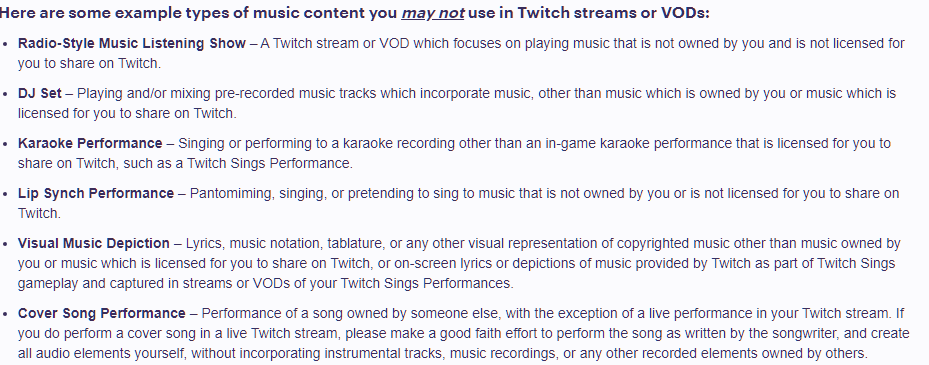
Task: Click the "Radio-Style Music Listening Show" bold label
Action: pyautogui.click(x=132, y=43)
